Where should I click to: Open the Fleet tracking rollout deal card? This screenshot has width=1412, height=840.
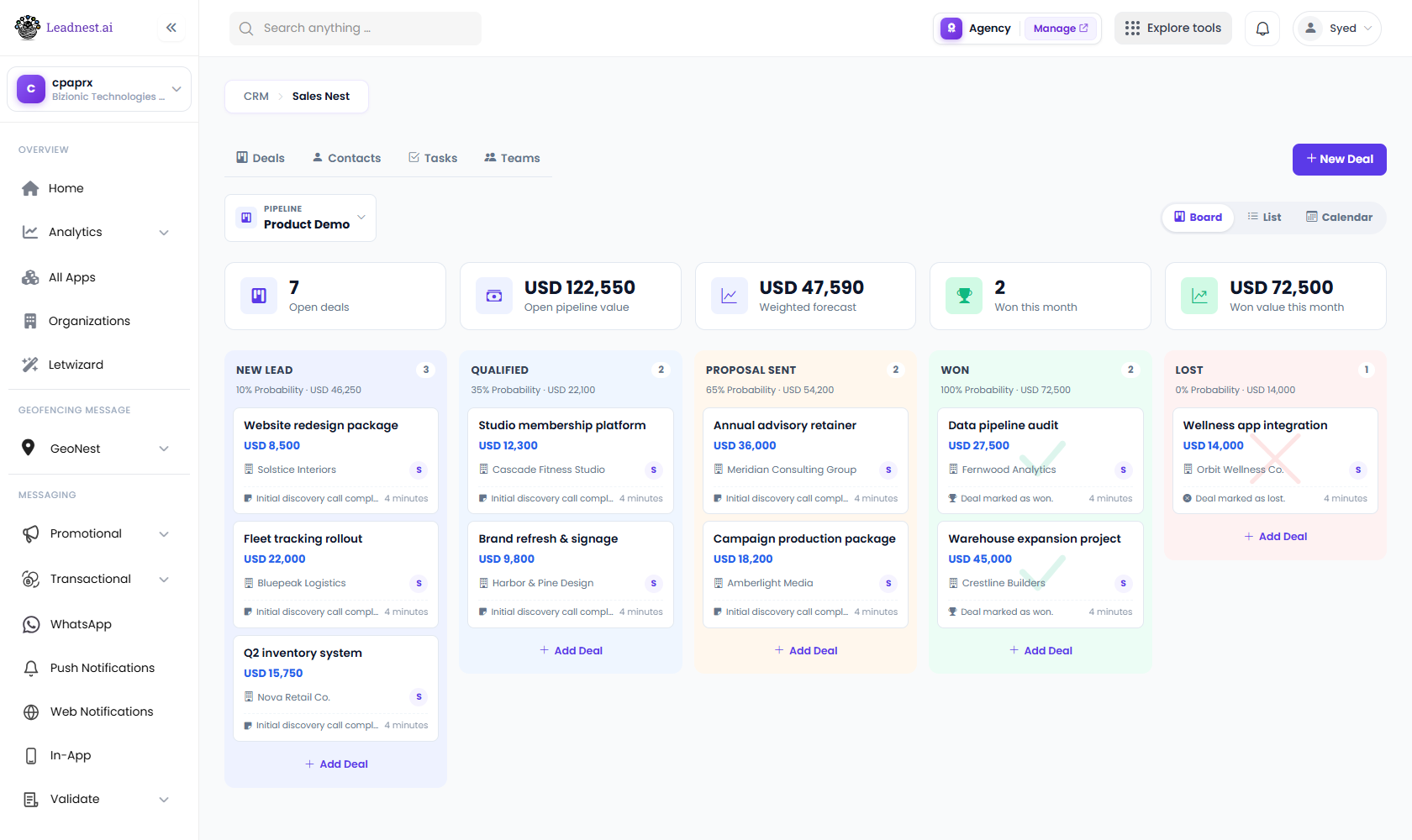tap(335, 575)
